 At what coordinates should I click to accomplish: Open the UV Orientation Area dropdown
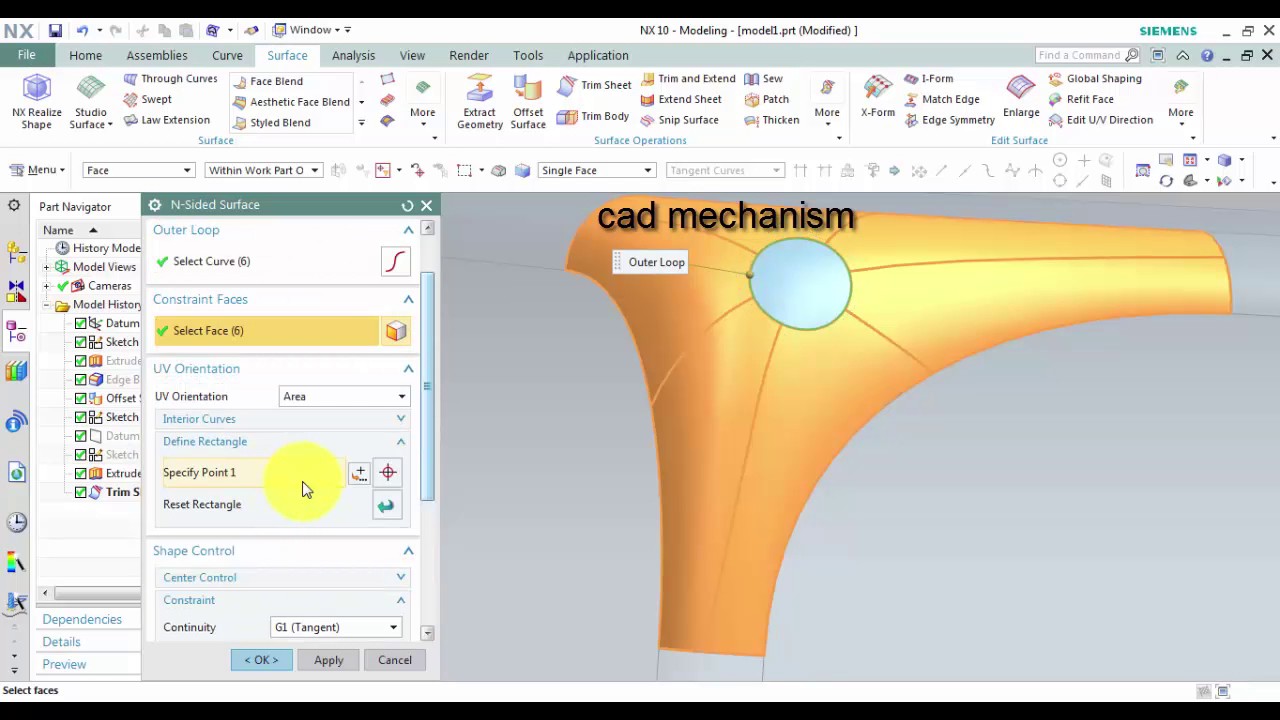344,397
